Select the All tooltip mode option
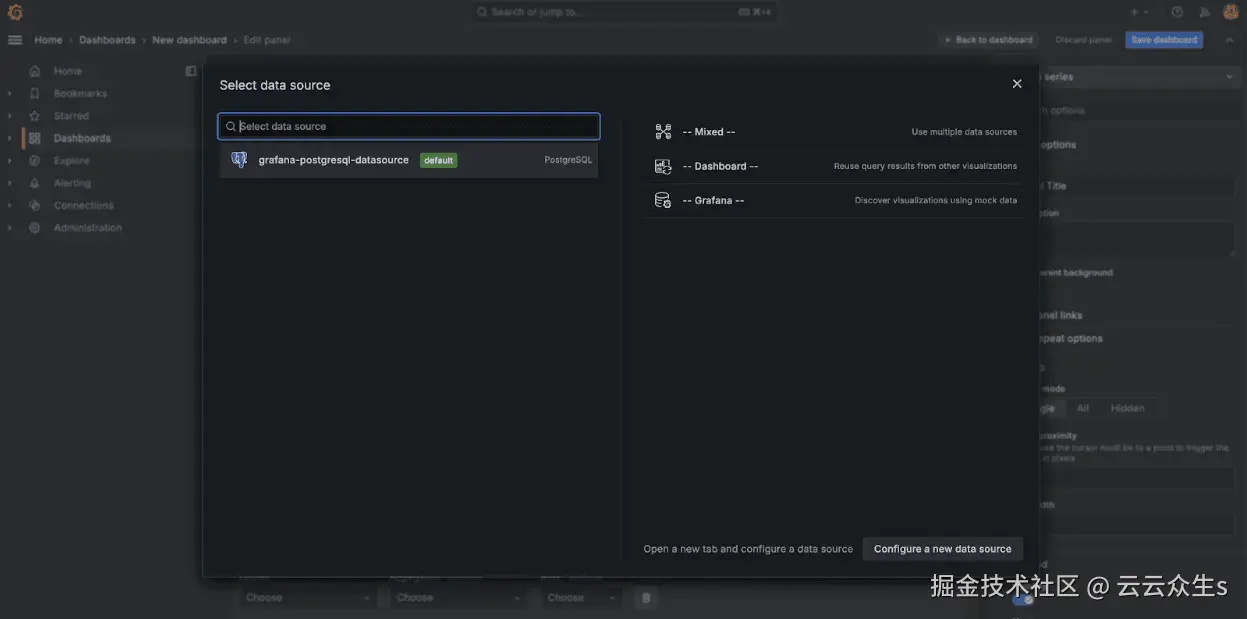1247x619 pixels. pyautogui.click(x=1083, y=408)
